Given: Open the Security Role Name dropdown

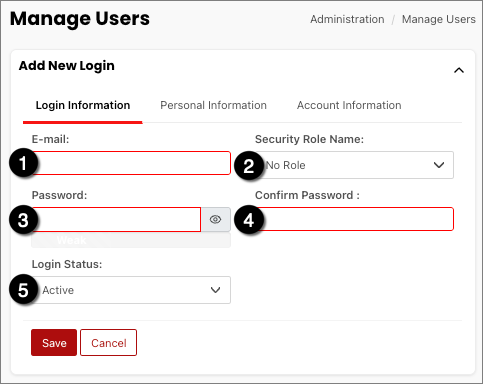Looking at the screenshot, I should [x=354, y=165].
